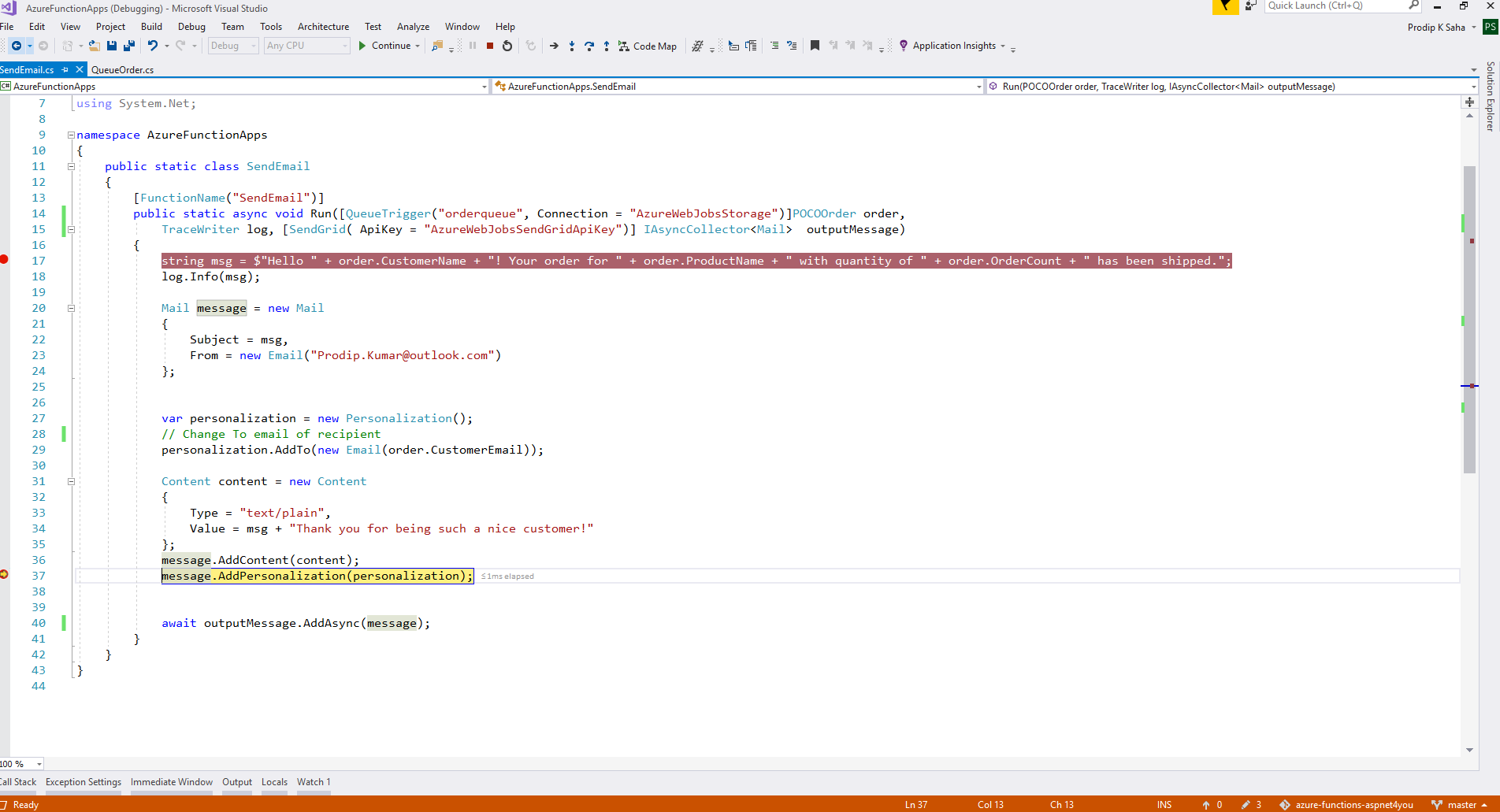This screenshot has height=812, width=1500.
Task: Click the Save All icon
Action: (x=129, y=46)
